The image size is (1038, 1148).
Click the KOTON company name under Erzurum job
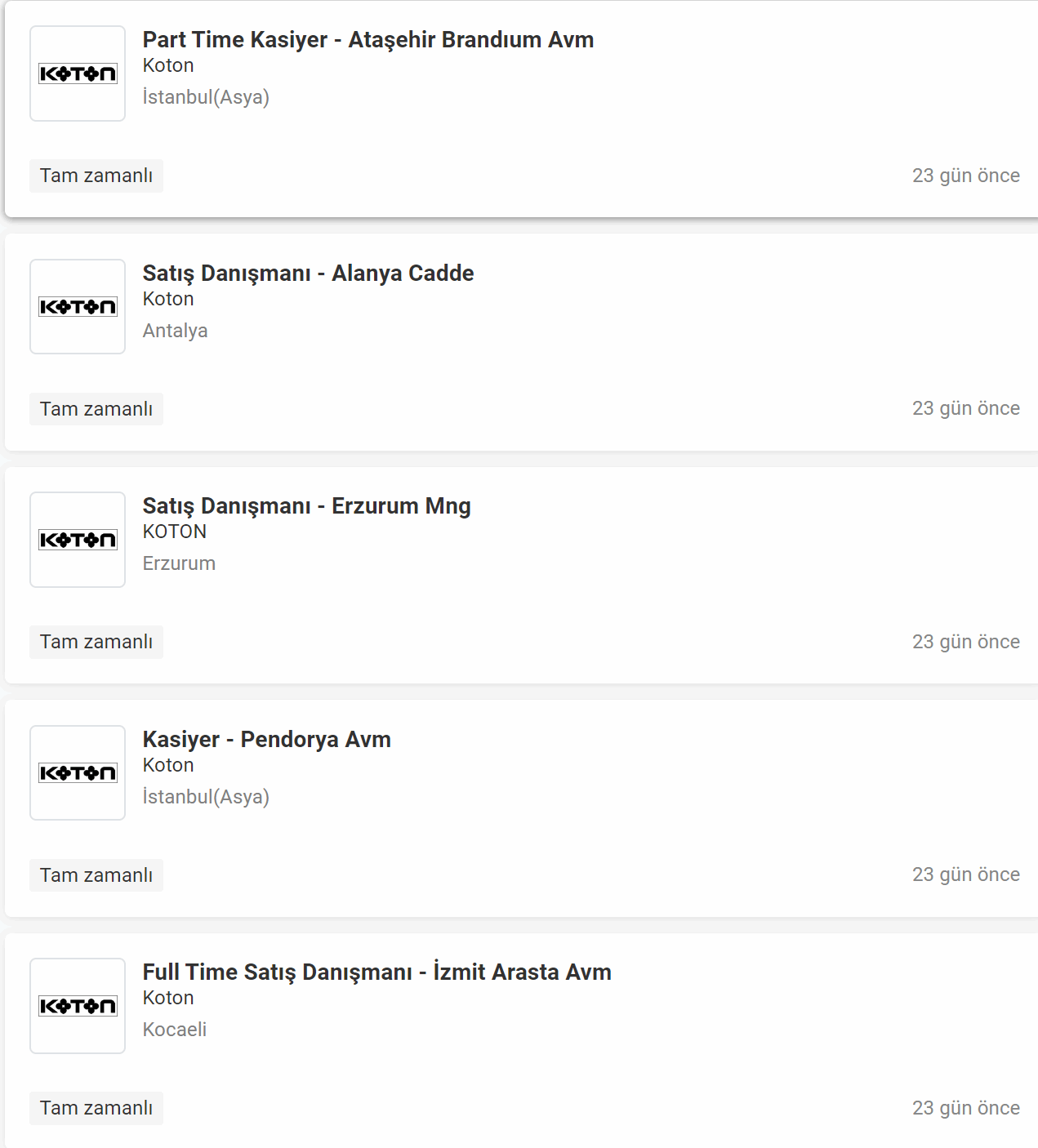click(x=175, y=532)
